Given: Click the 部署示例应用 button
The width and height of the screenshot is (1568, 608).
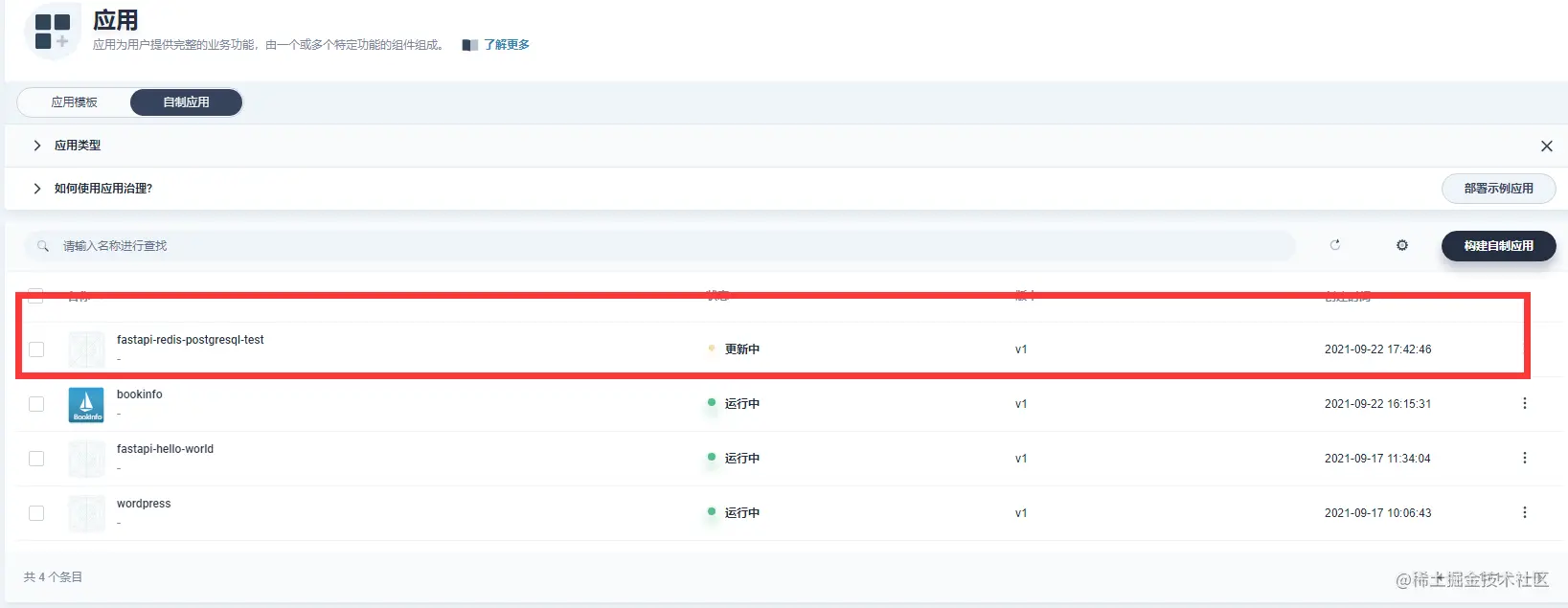Looking at the screenshot, I should pyautogui.click(x=1498, y=189).
